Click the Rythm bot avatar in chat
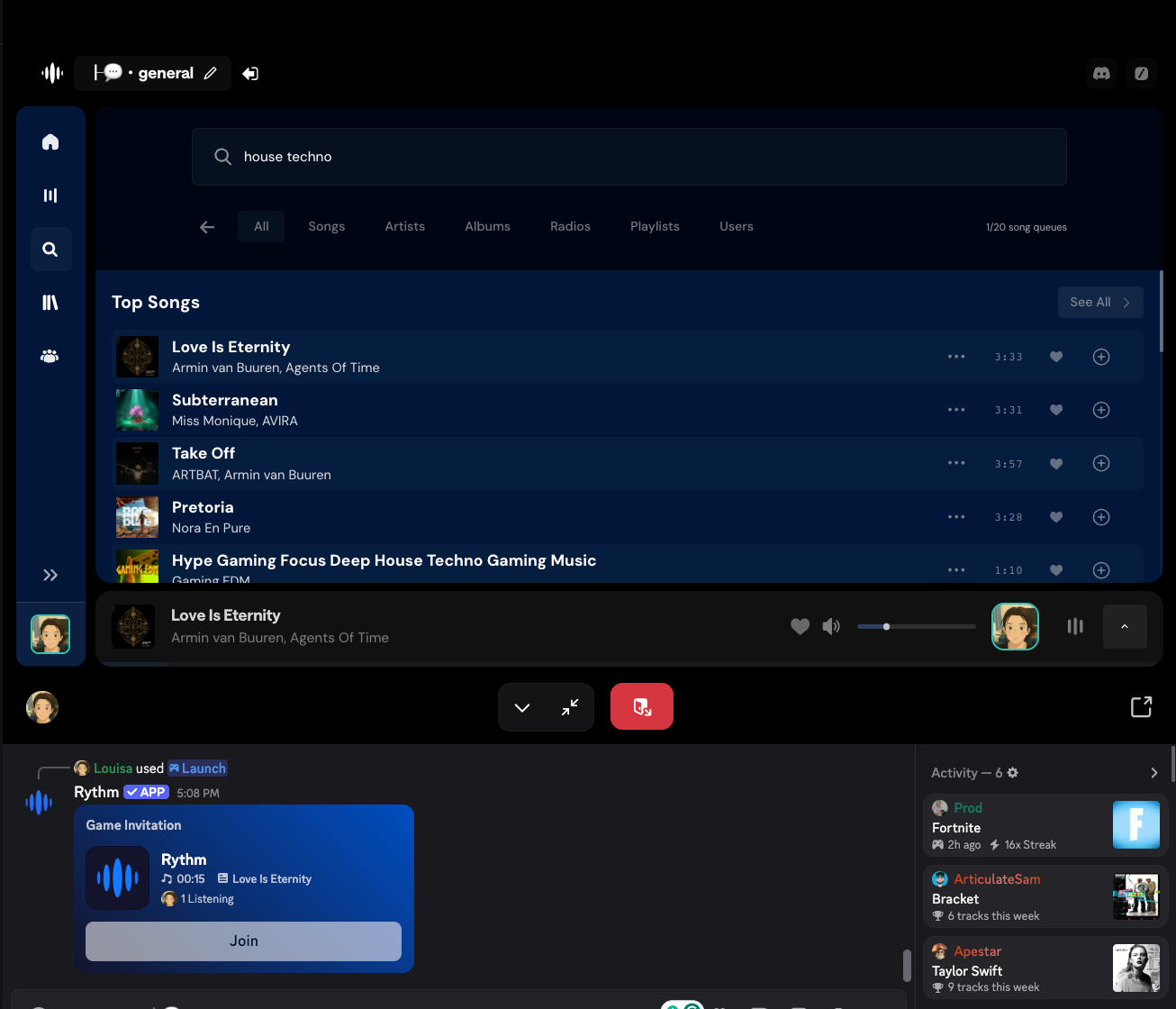Screen dimensions: 1176x1009 coord(39,802)
